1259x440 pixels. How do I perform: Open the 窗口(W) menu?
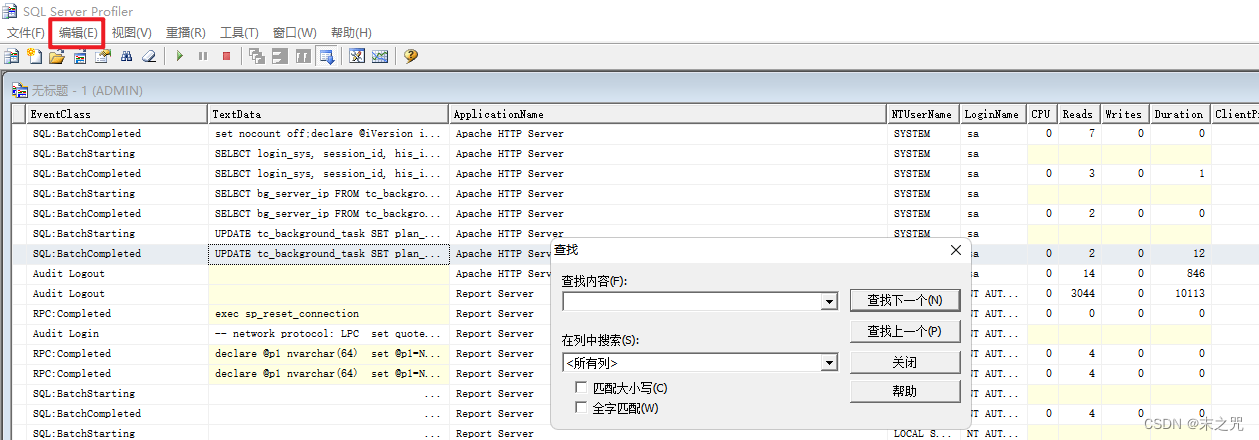295,33
